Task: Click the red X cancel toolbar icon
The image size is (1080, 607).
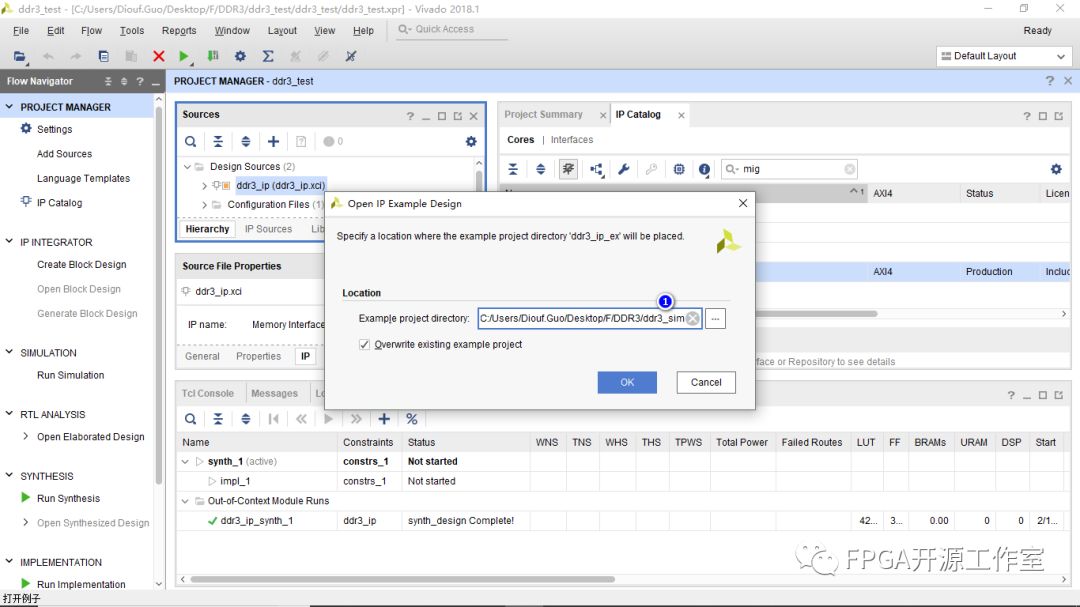Action: tap(158, 57)
